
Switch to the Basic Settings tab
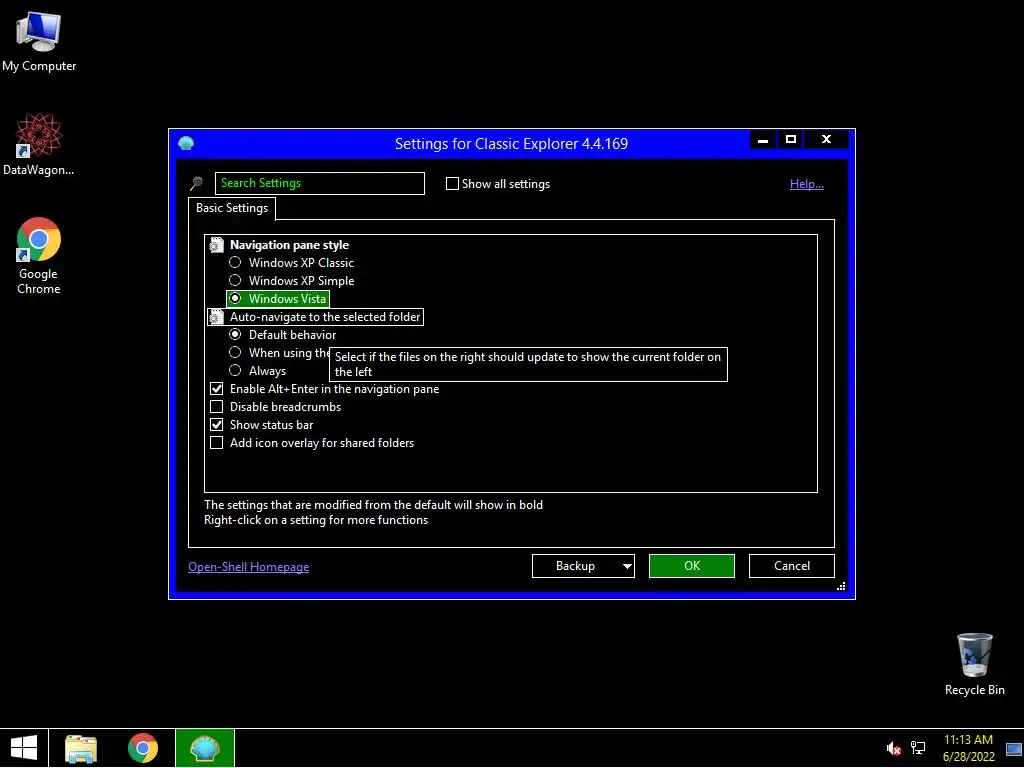point(232,208)
